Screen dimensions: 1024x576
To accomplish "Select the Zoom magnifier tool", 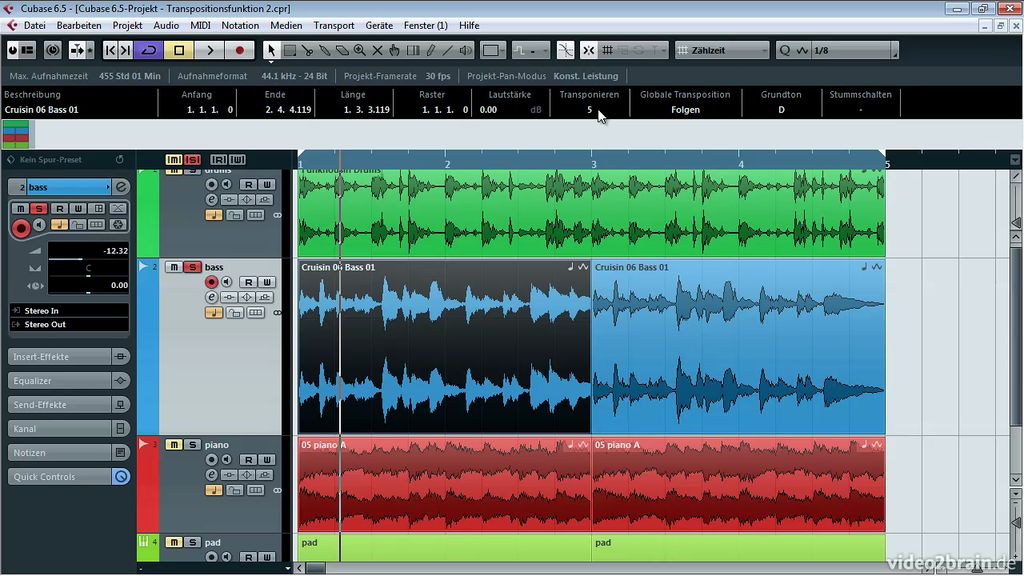I will point(360,50).
